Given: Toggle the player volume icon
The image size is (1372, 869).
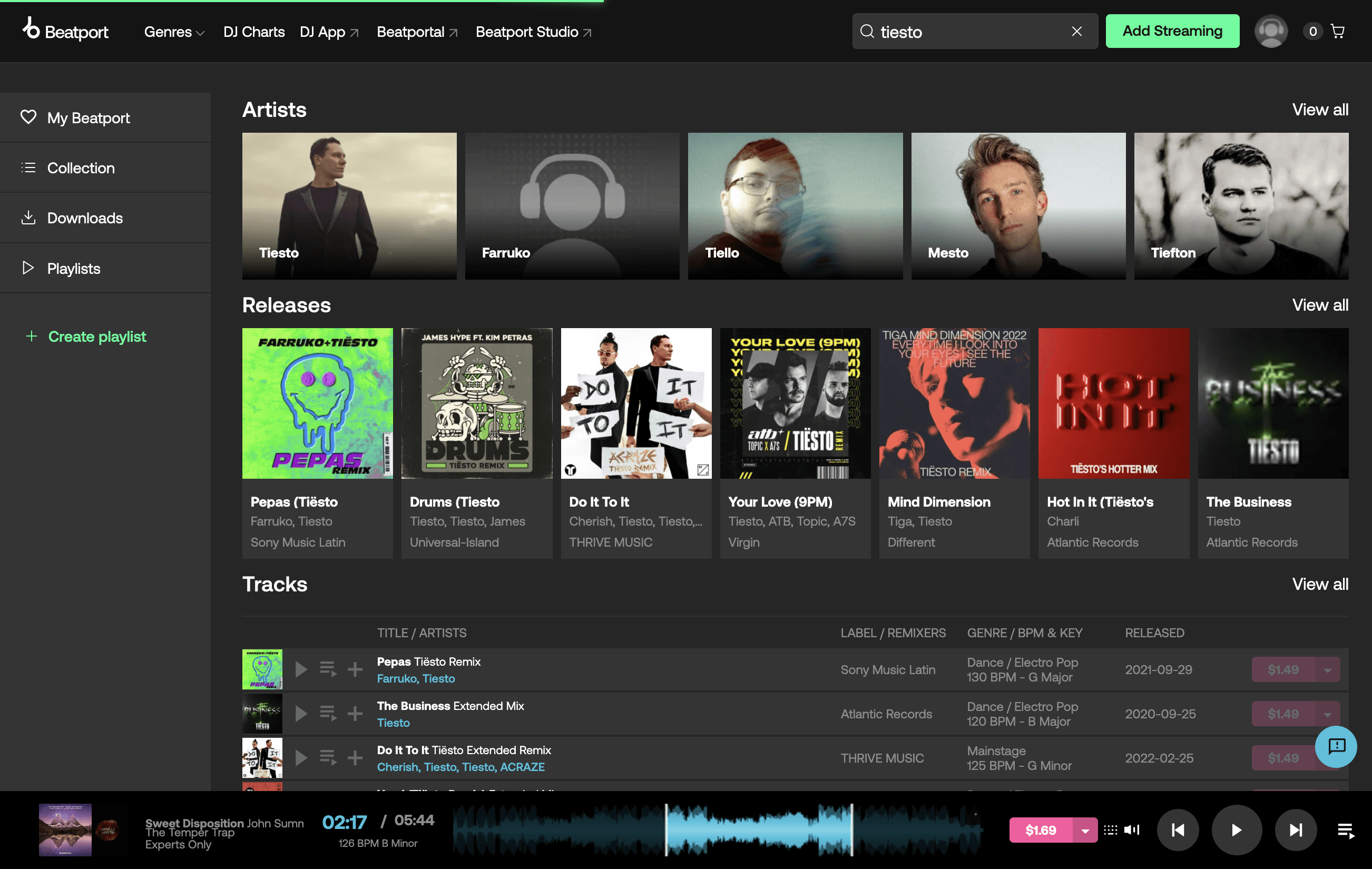Looking at the screenshot, I should (1132, 829).
